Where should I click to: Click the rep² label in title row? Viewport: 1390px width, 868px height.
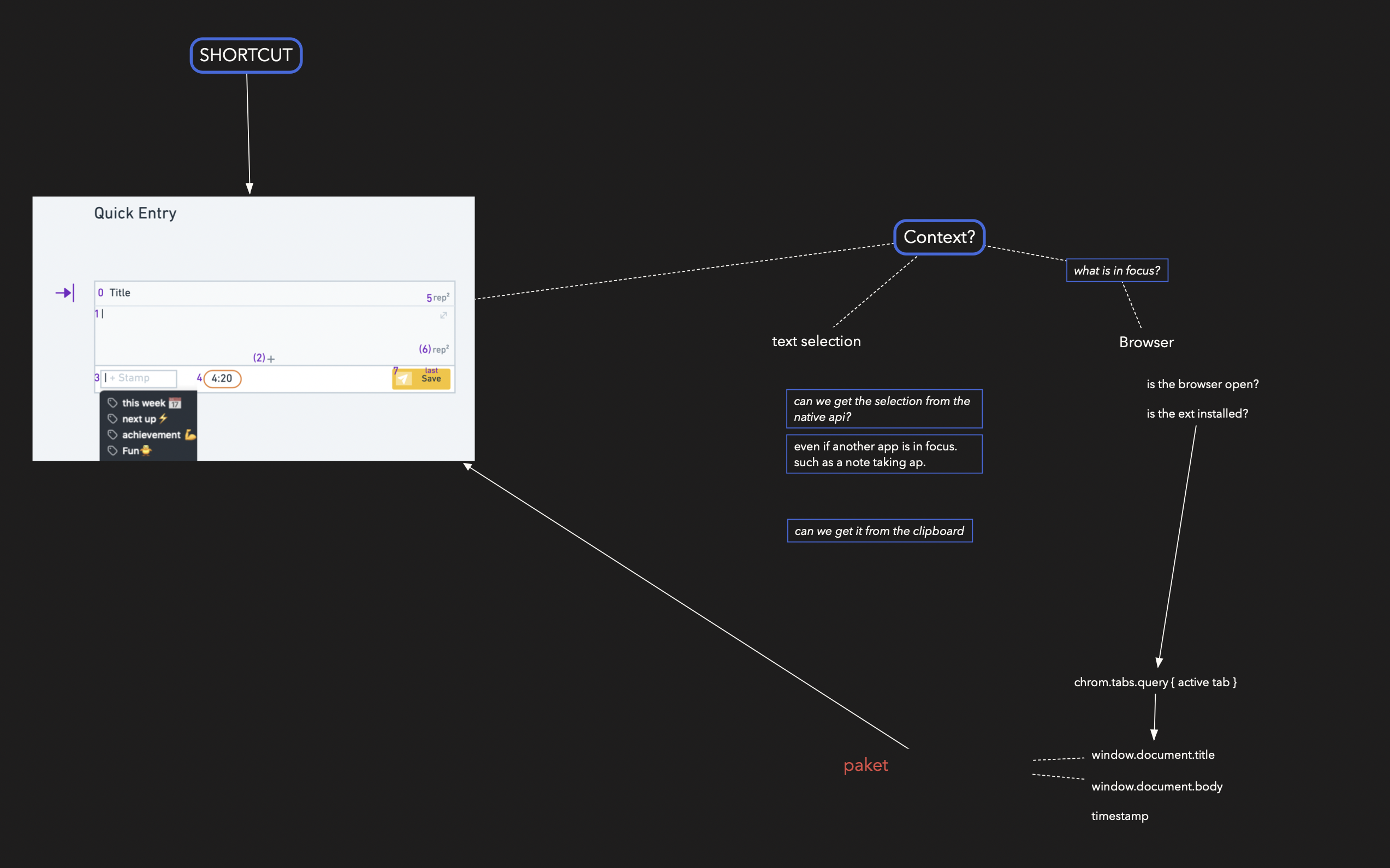(x=441, y=298)
